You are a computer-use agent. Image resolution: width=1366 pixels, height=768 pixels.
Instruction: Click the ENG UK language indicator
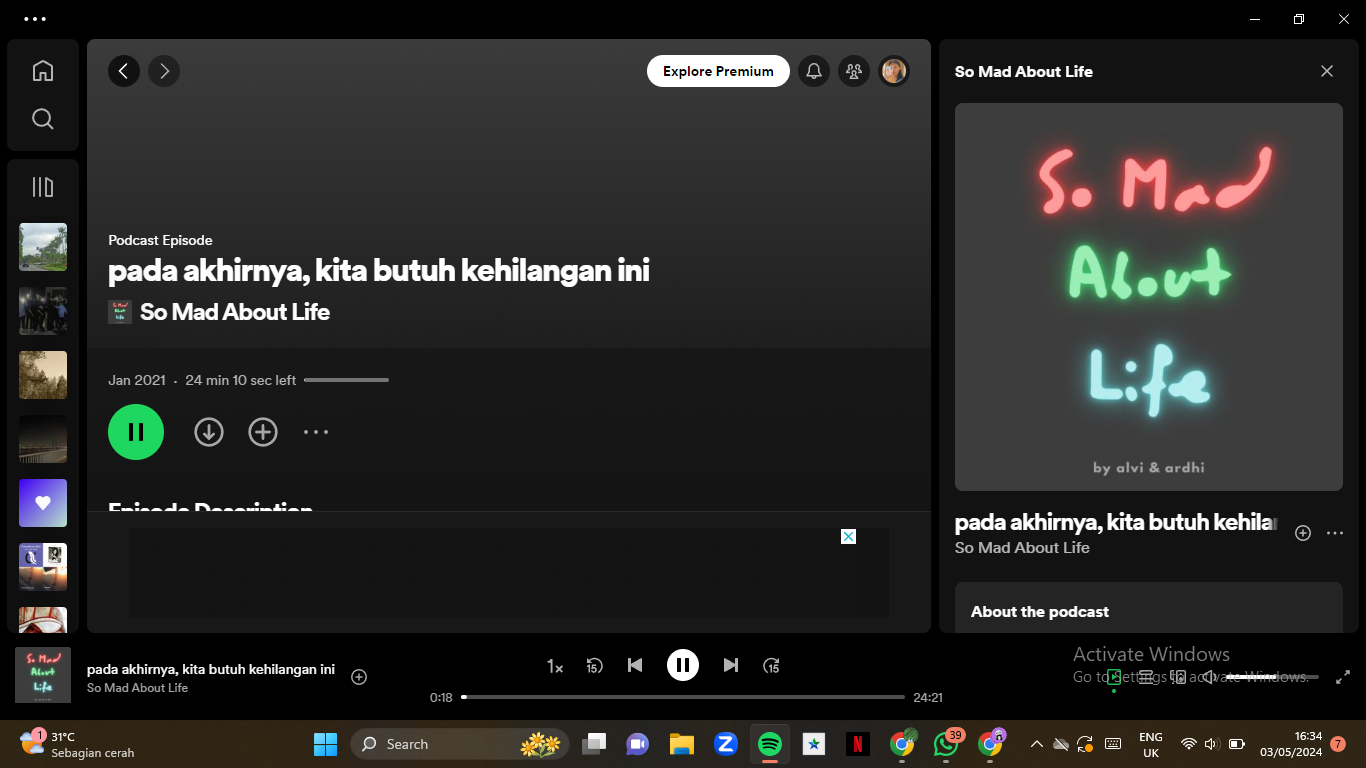(x=1151, y=745)
